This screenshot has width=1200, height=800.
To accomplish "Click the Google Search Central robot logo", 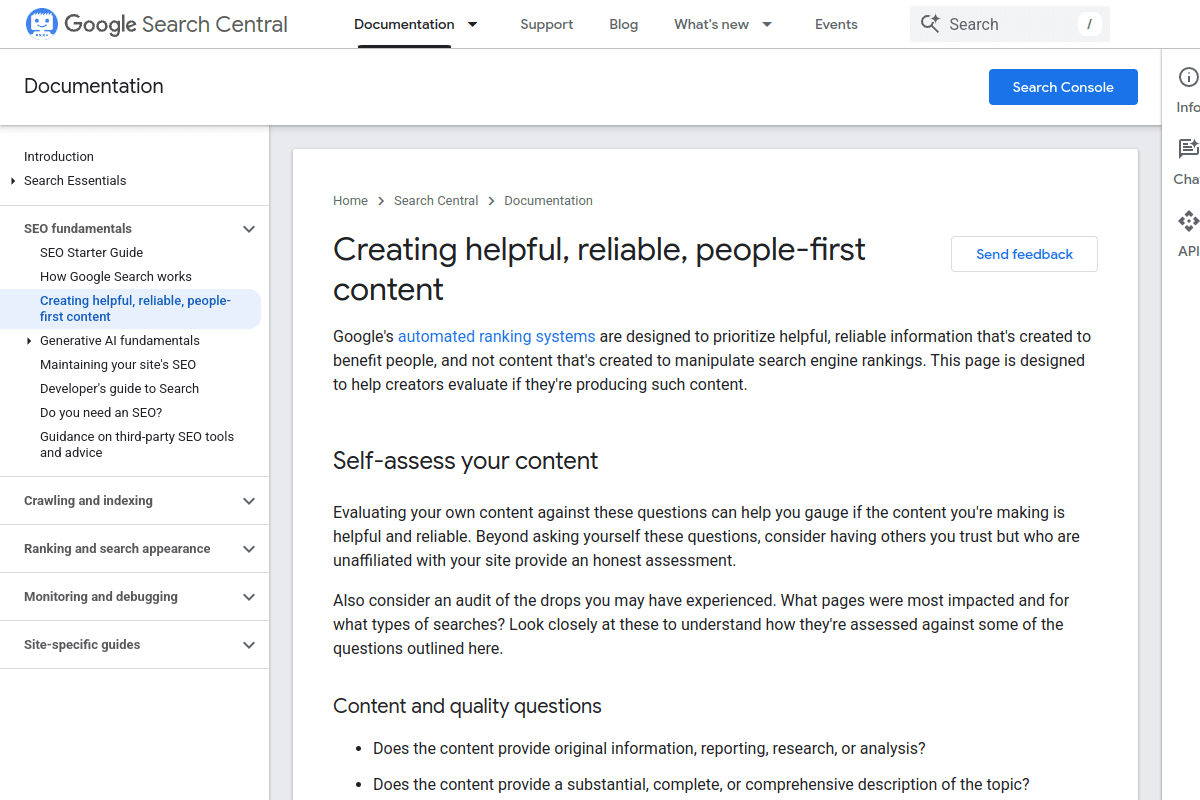I will click(42, 24).
